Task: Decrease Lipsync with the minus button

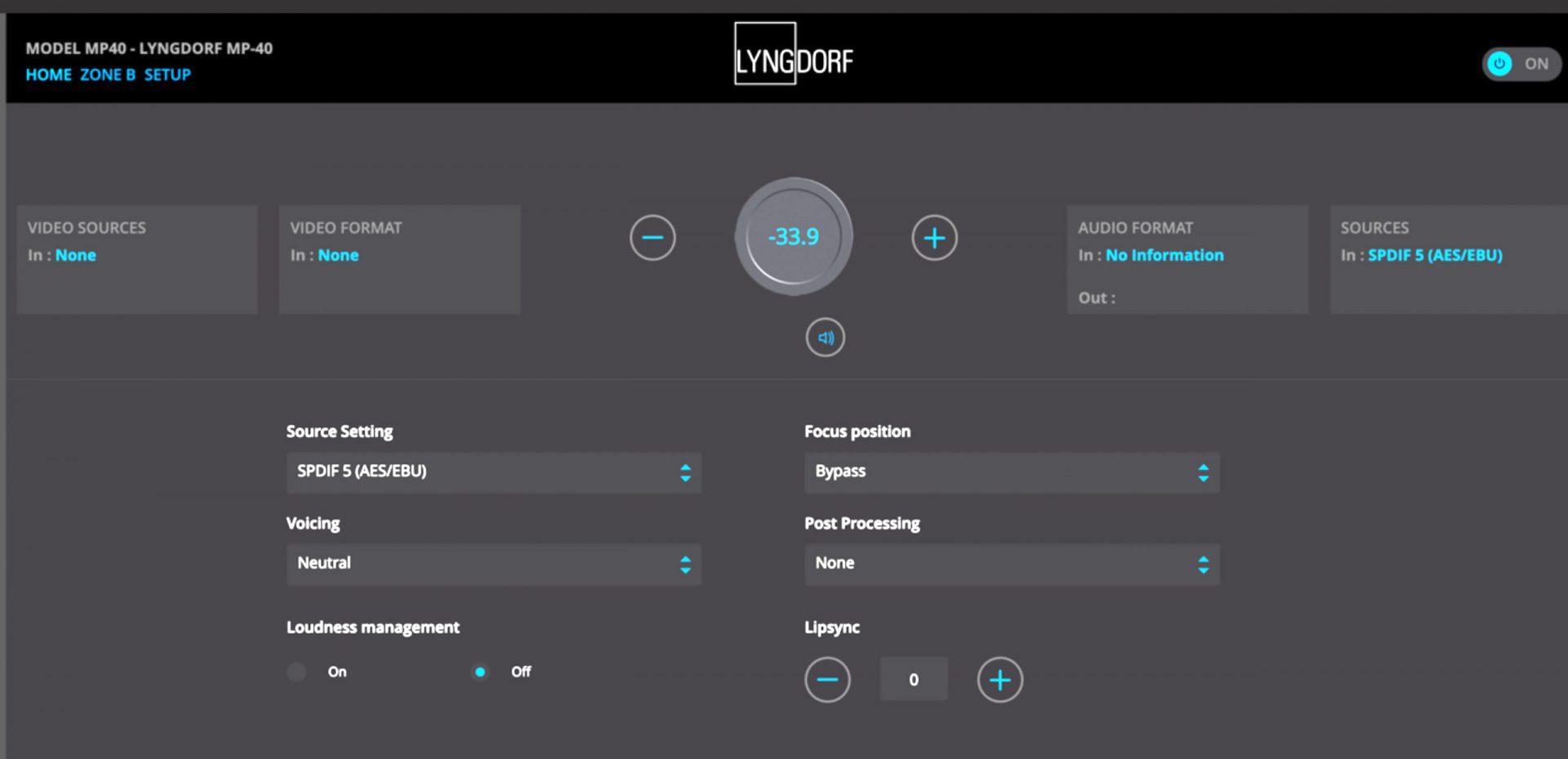Action: [x=827, y=680]
